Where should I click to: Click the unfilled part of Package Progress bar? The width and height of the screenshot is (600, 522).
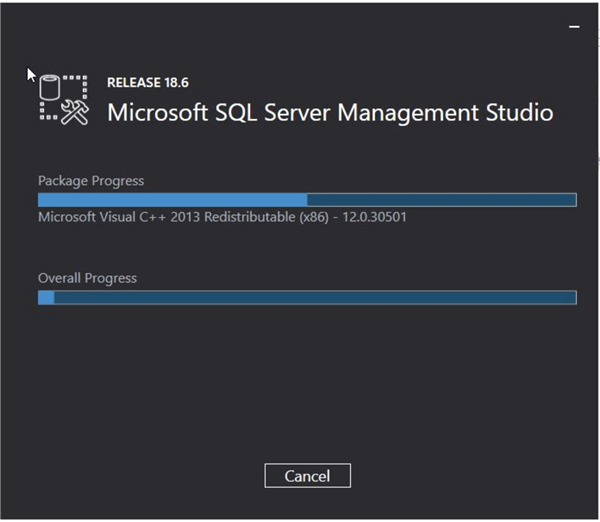[441, 200]
